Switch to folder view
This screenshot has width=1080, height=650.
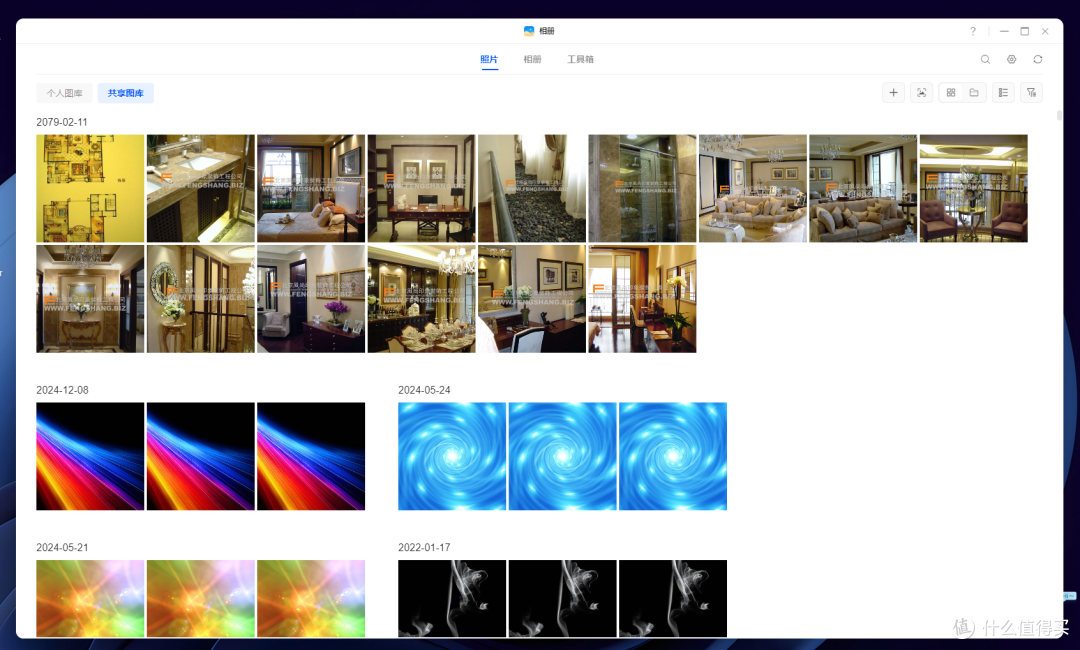974,93
